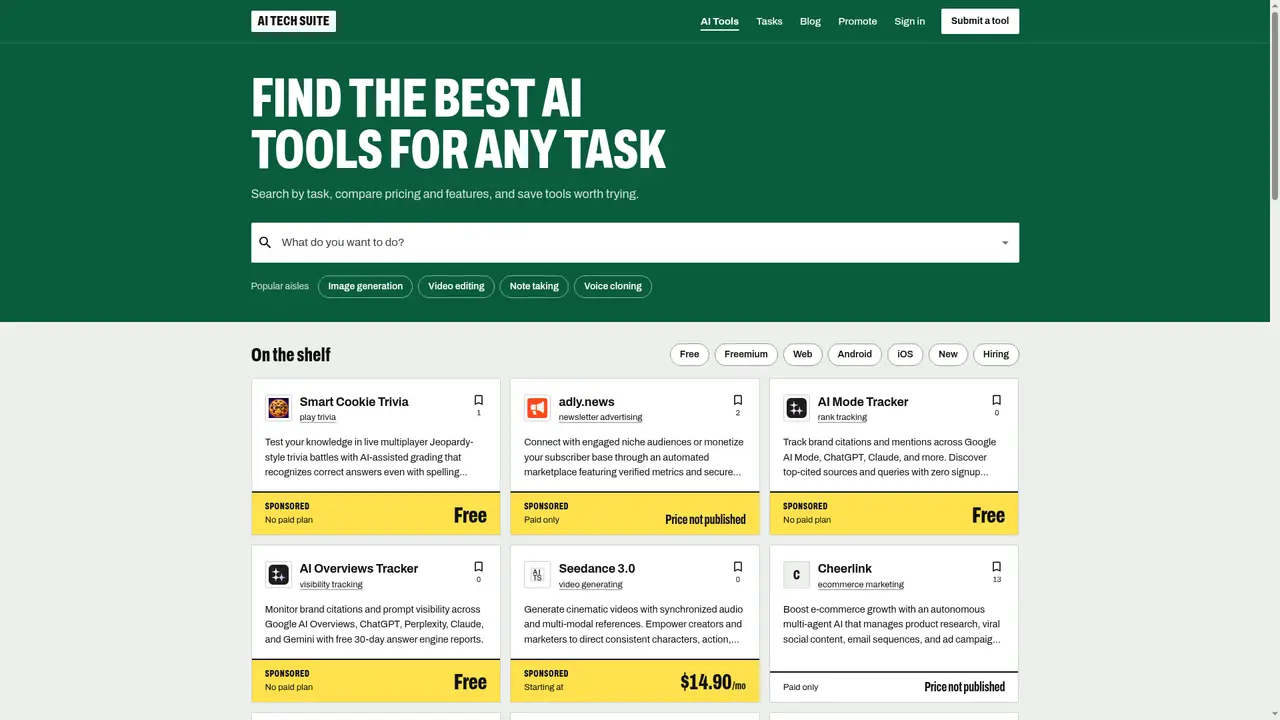Open the AI Tools nav item
The width and height of the screenshot is (1280, 720).
coord(720,21)
